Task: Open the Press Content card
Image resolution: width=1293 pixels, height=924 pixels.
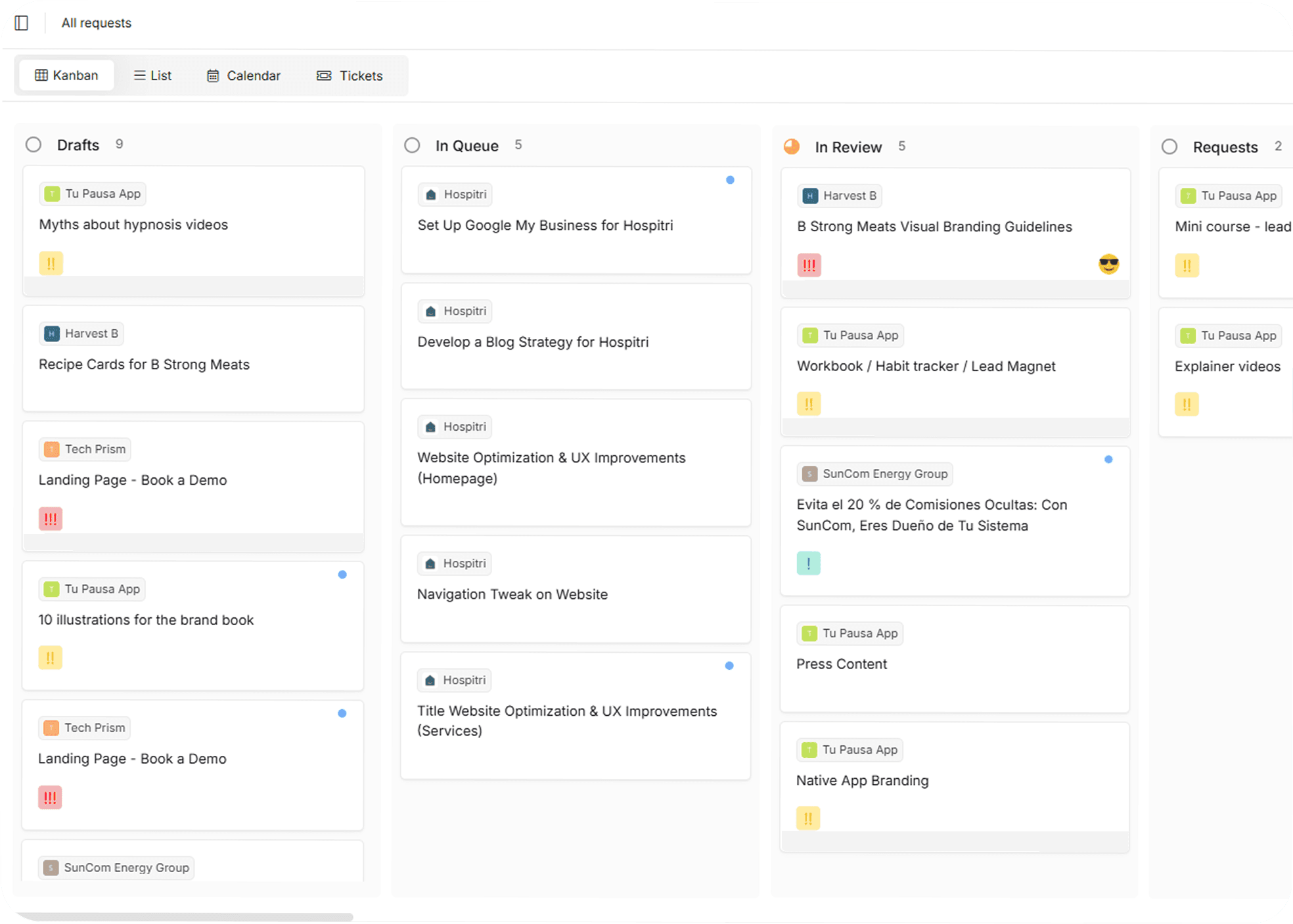Action: point(841,664)
